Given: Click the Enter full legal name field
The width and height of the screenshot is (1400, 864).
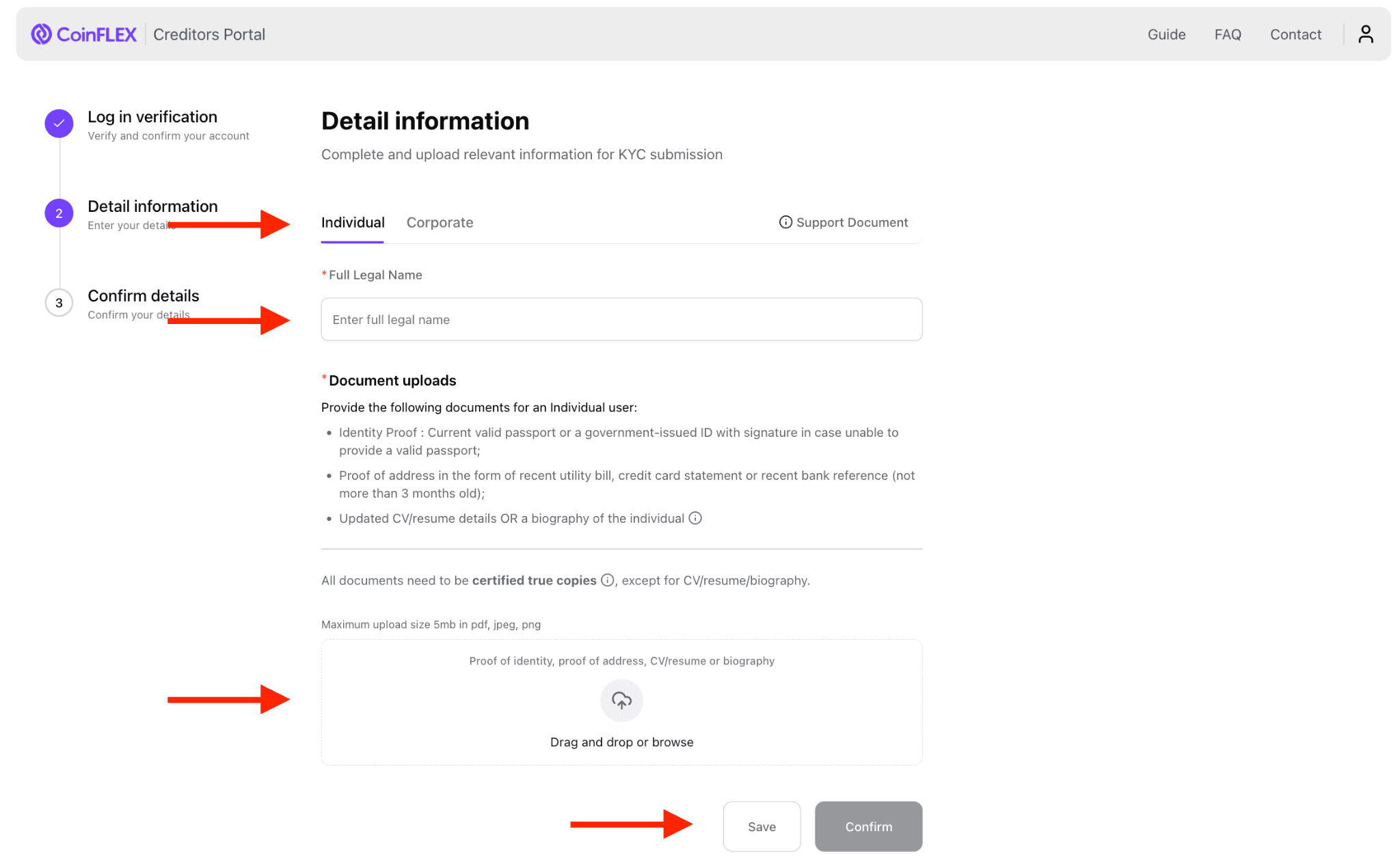Looking at the screenshot, I should (621, 319).
